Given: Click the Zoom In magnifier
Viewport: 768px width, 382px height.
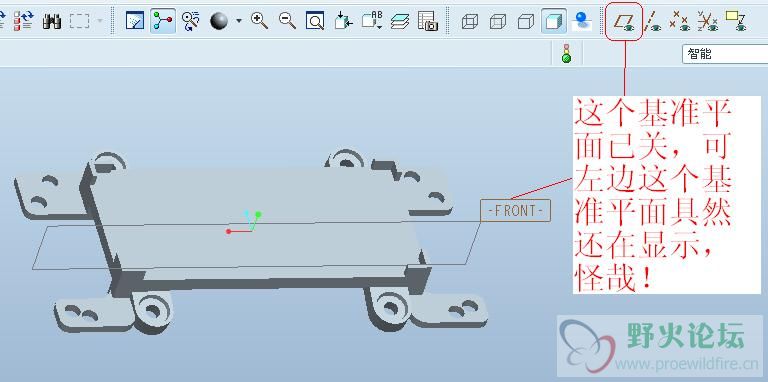Looking at the screenshot, I should 259,21.
